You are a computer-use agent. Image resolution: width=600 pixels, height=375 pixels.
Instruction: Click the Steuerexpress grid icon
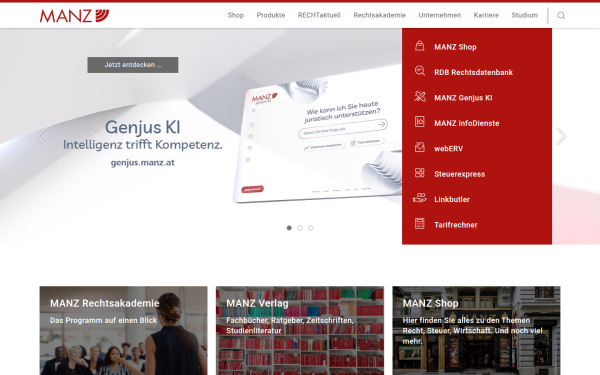(420, 173)
